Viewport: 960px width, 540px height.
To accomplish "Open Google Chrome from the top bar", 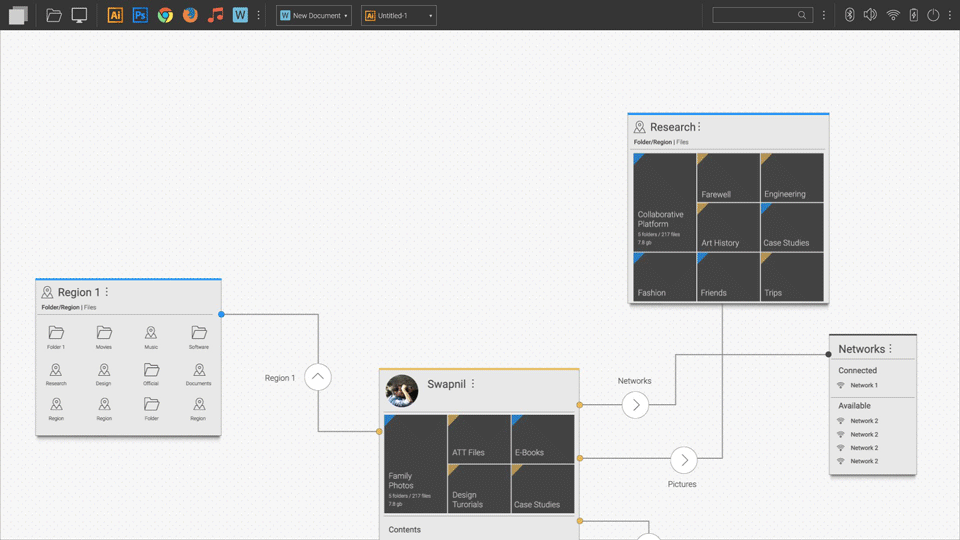I will pos(165,15).
